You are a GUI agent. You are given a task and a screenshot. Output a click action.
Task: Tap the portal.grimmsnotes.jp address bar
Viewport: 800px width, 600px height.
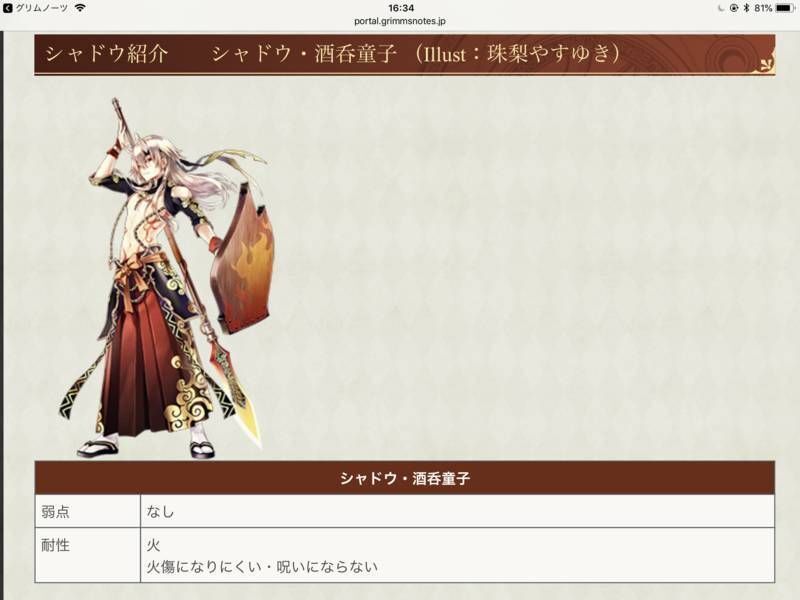coord(400,21)
